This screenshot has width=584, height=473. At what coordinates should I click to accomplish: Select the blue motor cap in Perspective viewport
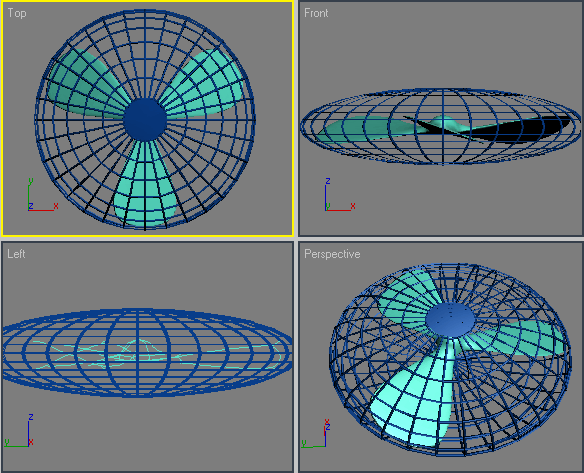click(x=450, y=320)
